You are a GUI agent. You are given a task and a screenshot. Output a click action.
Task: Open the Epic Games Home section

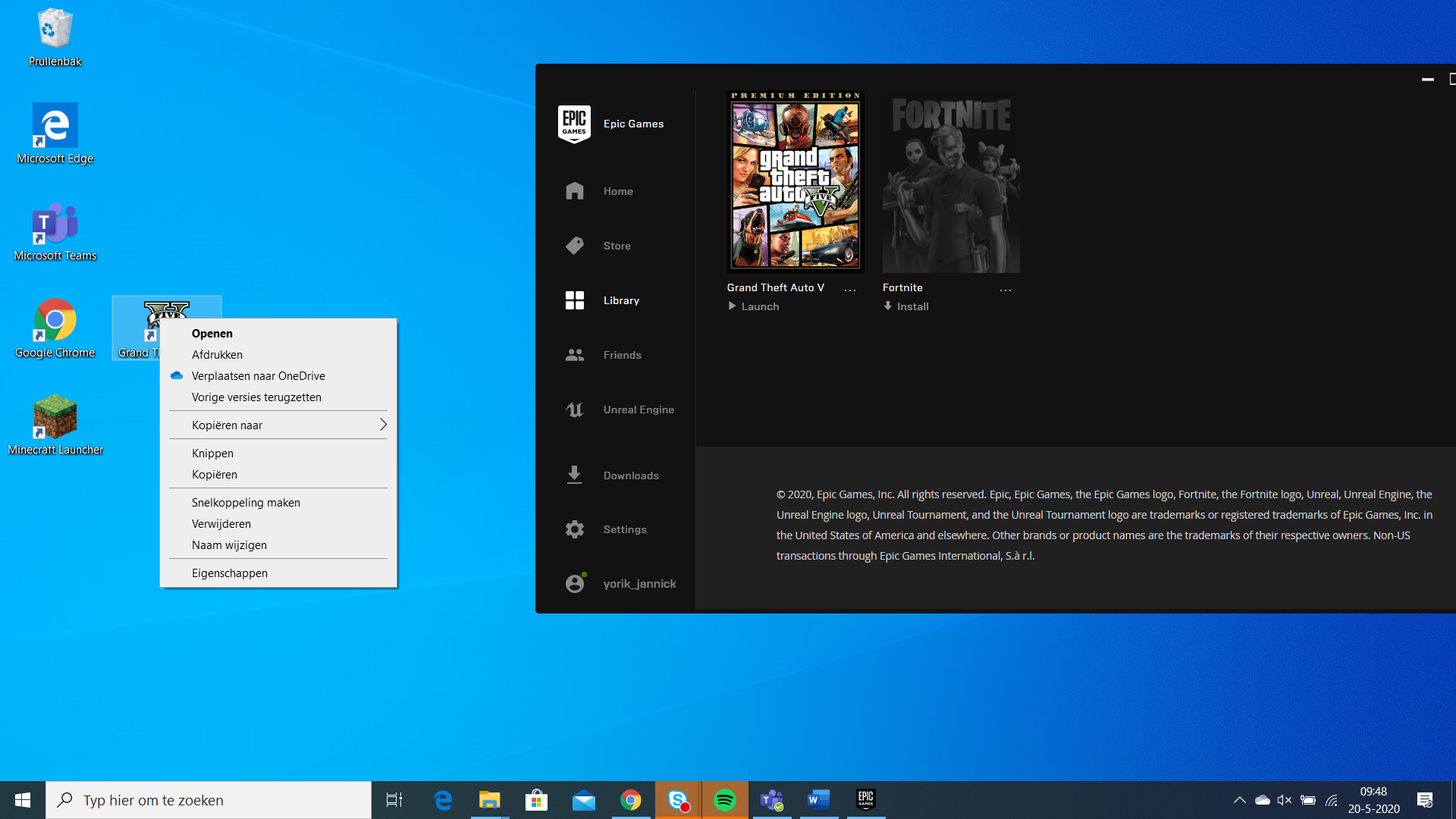tap(617, 191)
